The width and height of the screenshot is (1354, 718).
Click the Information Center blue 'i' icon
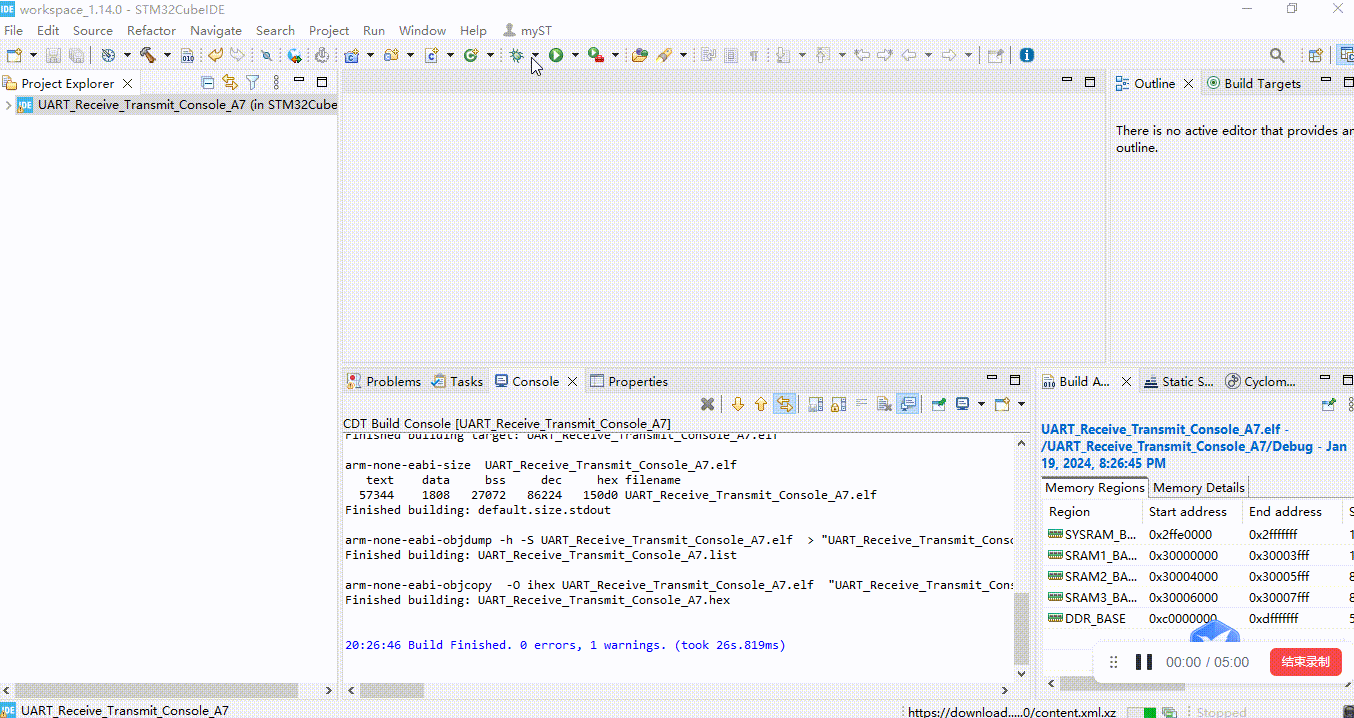(1026, 55)
